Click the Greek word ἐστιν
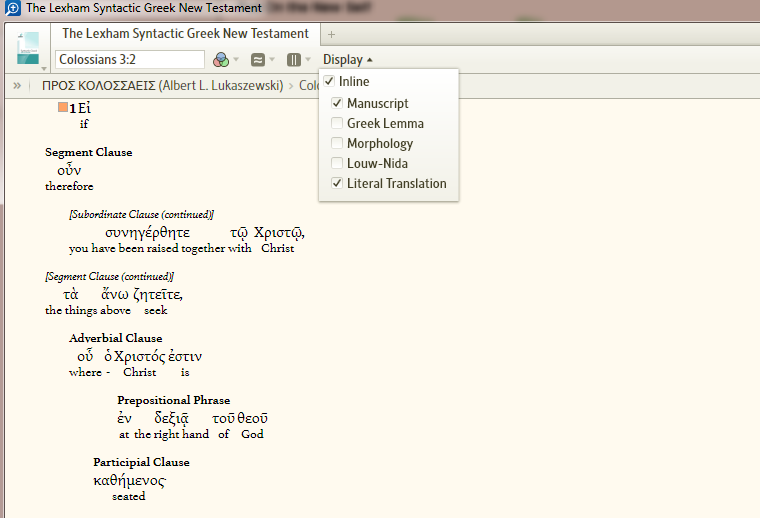Image resolution: width=760 pixels, height=518 pixels. point(185,357)
